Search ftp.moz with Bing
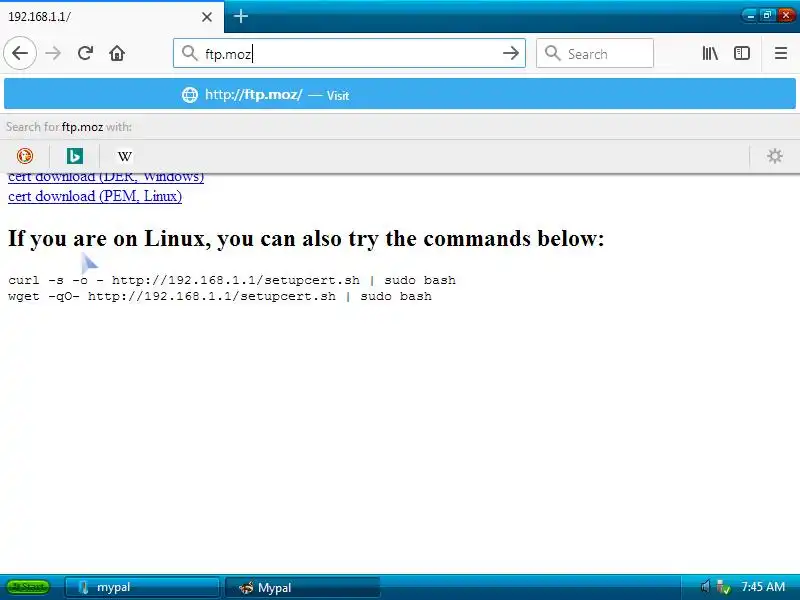Viewport: 800px width, 600px height. (x=74, y=156)
